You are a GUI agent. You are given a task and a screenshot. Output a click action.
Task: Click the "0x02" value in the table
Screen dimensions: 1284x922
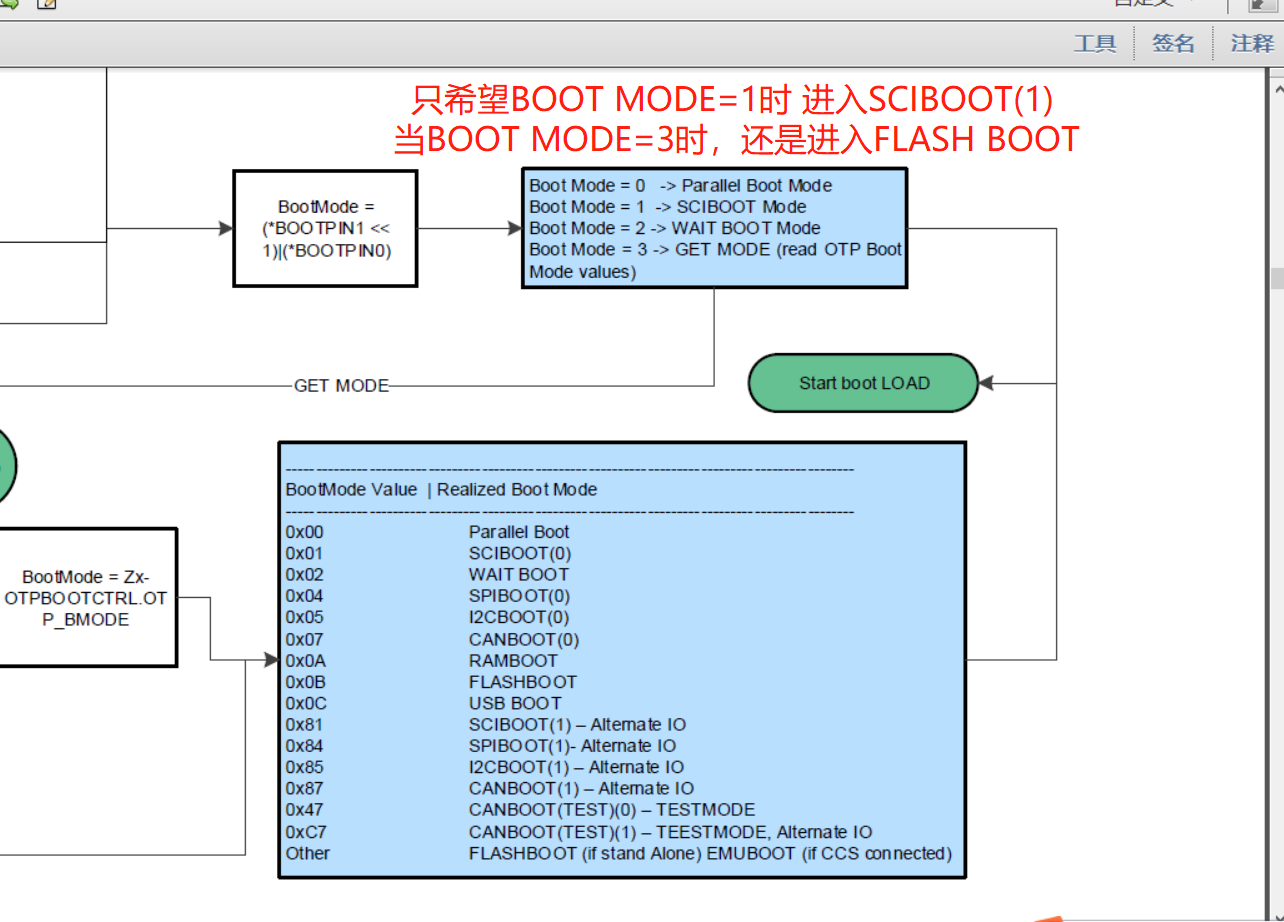305,574
